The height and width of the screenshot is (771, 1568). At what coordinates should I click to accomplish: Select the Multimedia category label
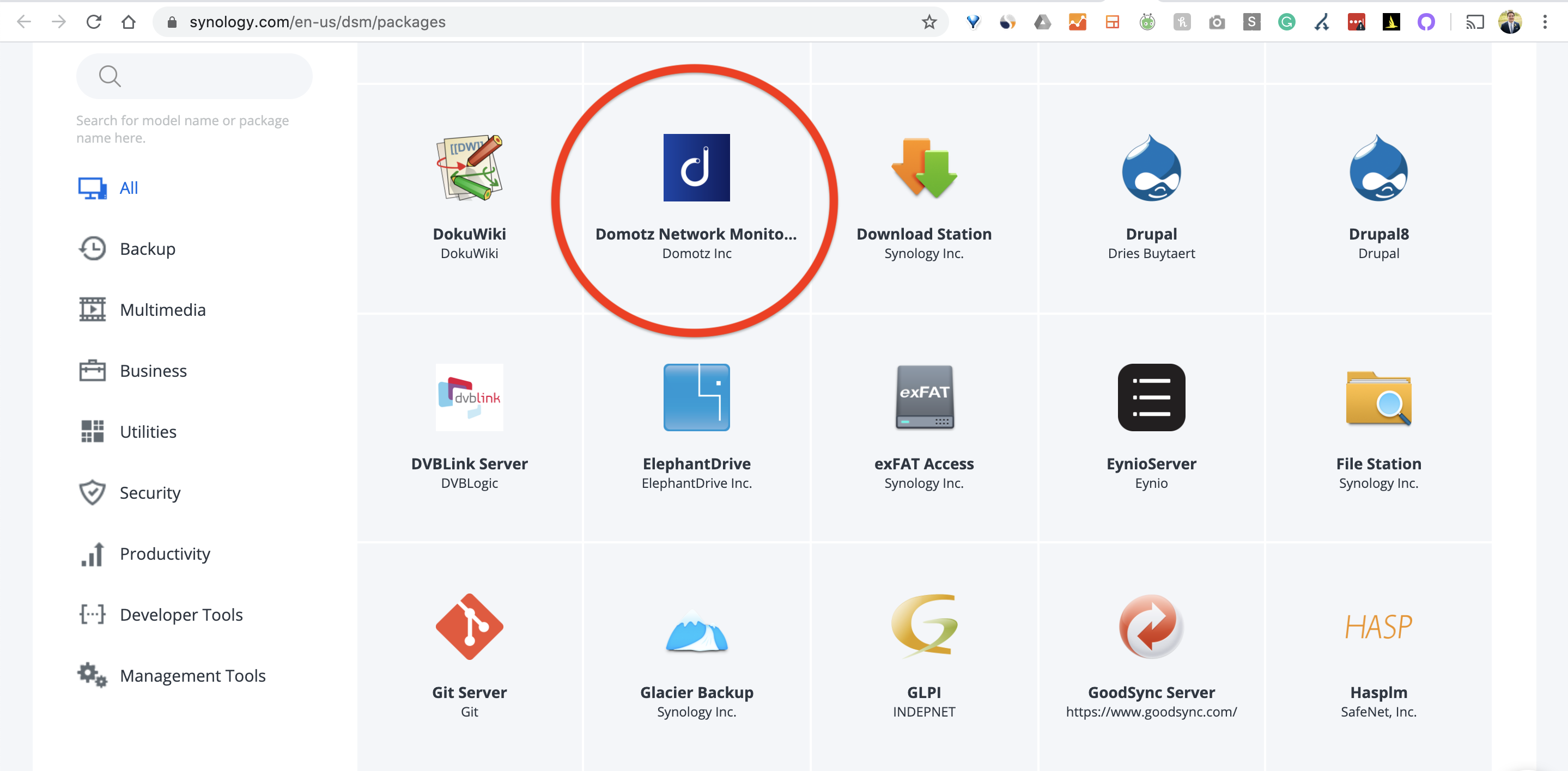point(162,309)
